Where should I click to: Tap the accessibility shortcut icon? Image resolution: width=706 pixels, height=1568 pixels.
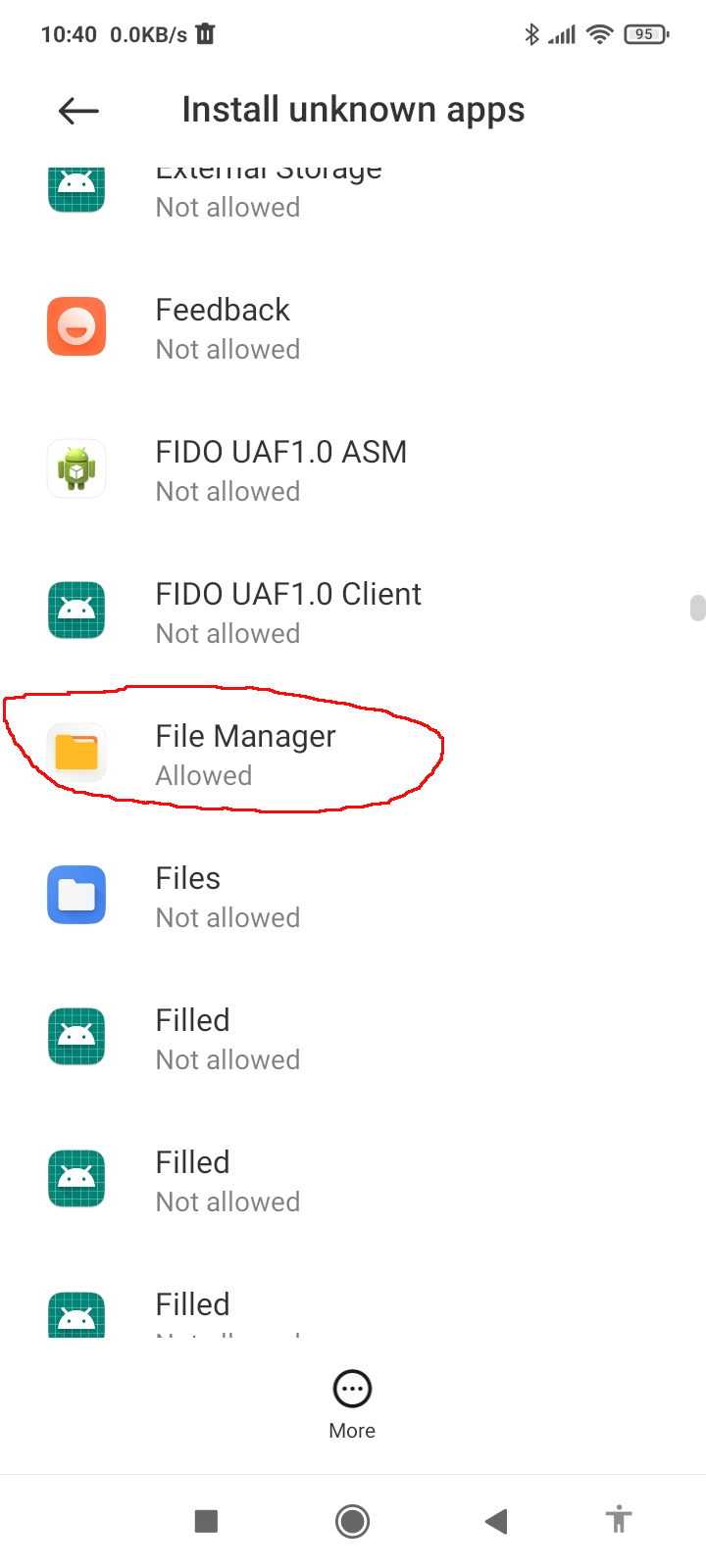(618, 1520)
